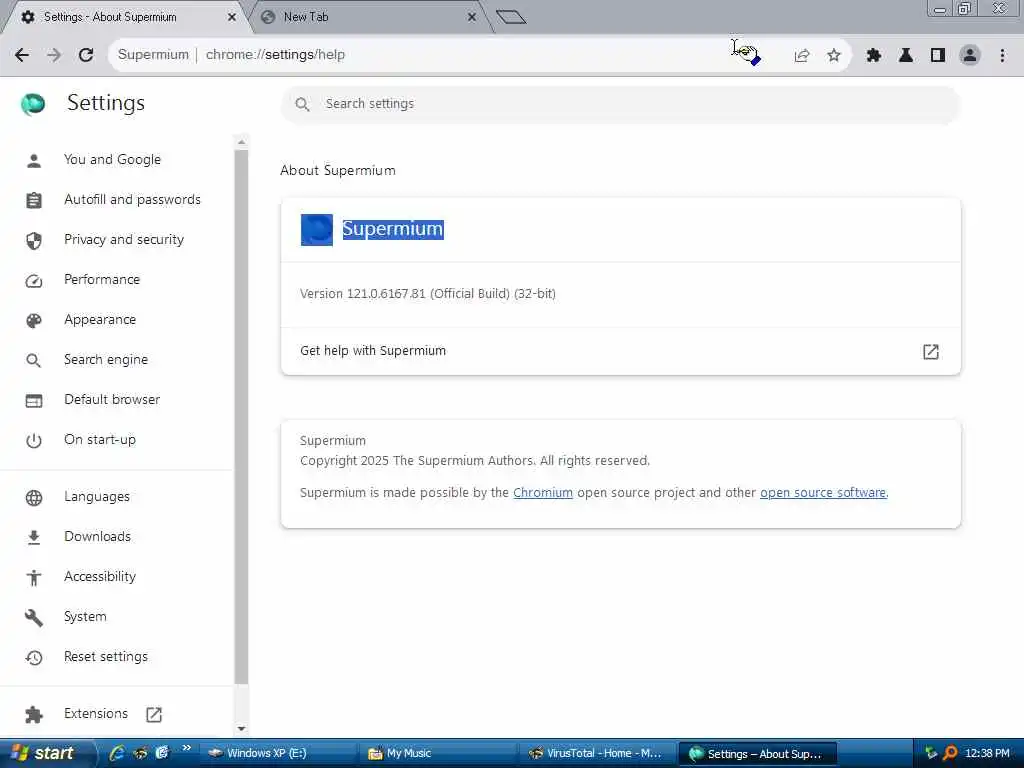Image resolution: width=1024 pixels, height=768 pixels.
Task: Click the Accessibility figure icon
Action: (34, 577)
